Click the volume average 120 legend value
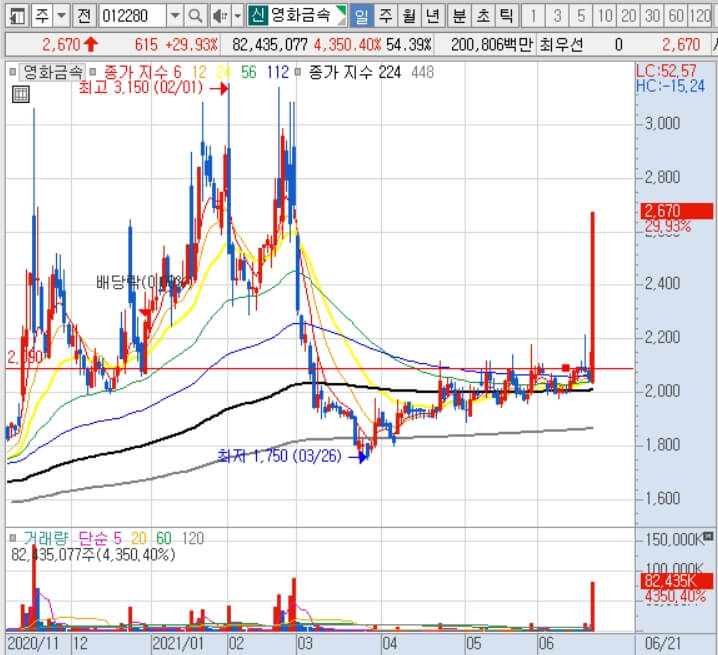The height and width of the screenshot is (655, 718). click(x=193, y=538)
